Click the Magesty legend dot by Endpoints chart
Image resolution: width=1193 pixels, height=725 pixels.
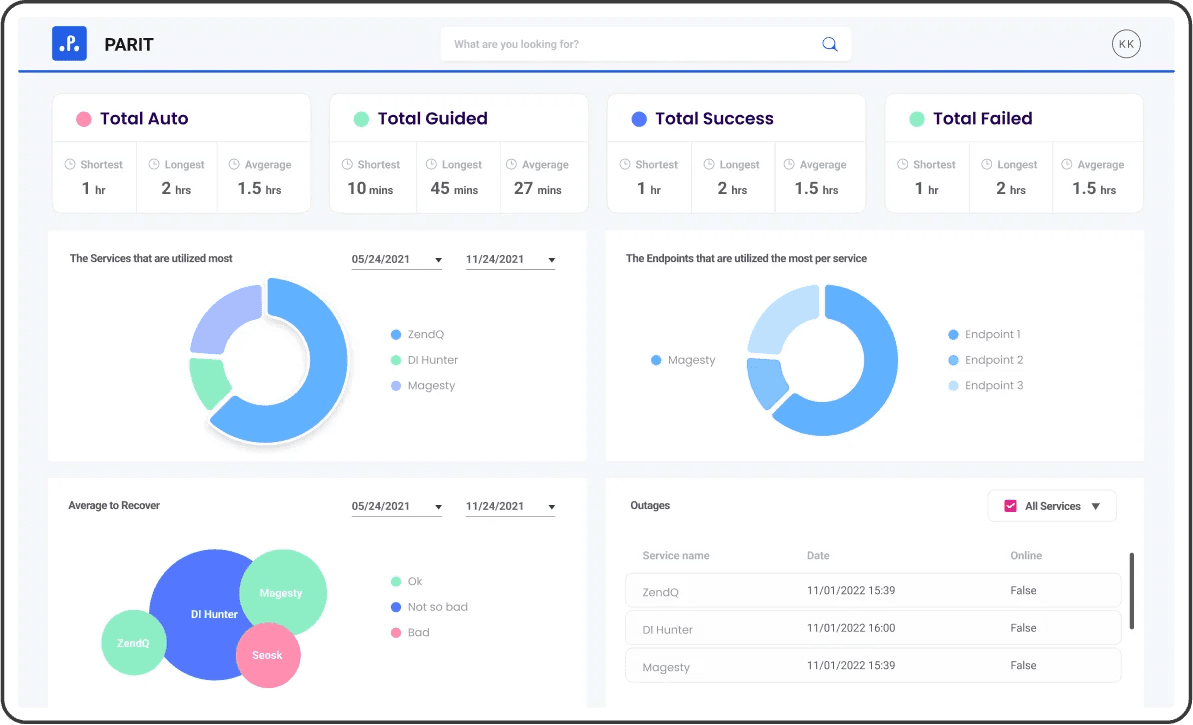[656, 360]
